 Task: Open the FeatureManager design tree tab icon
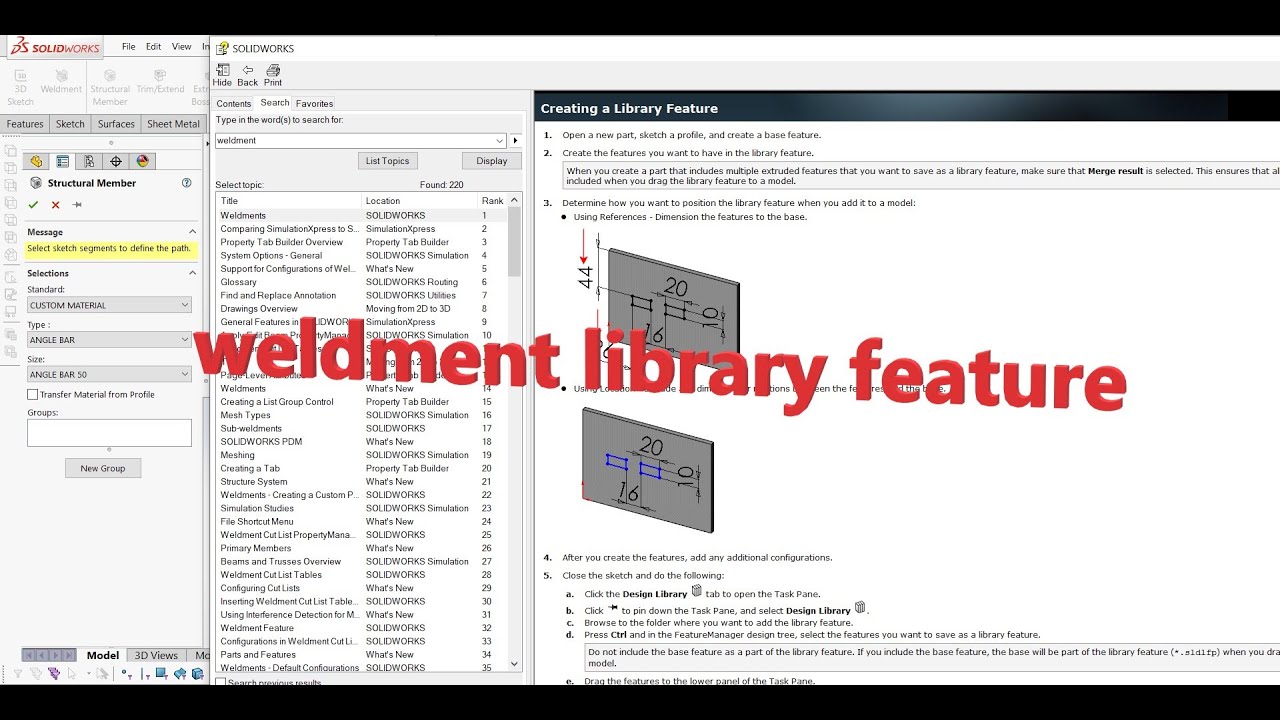[x=36, y=161]
